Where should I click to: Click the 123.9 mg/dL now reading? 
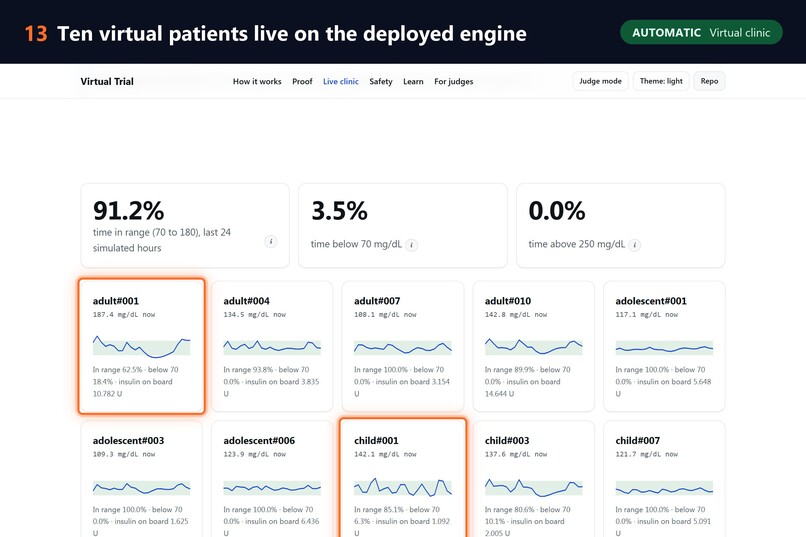click(x=254, y=454)
